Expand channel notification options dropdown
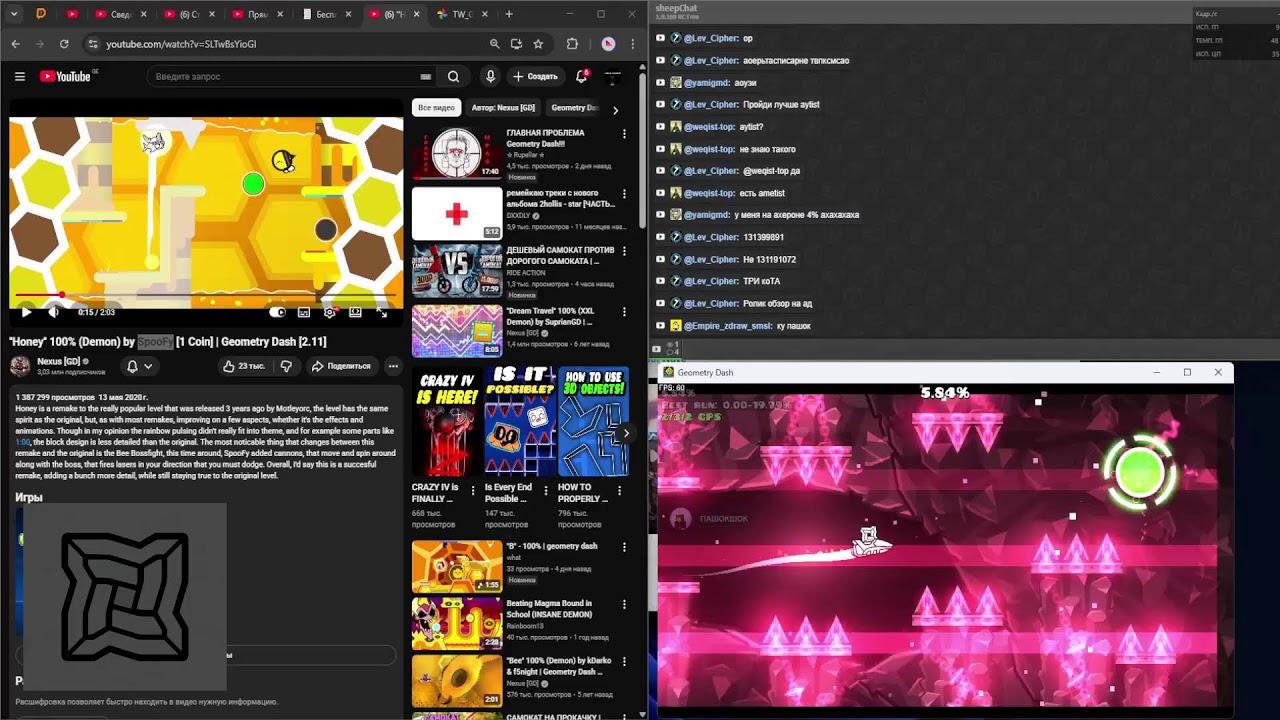 pos(139,366)
